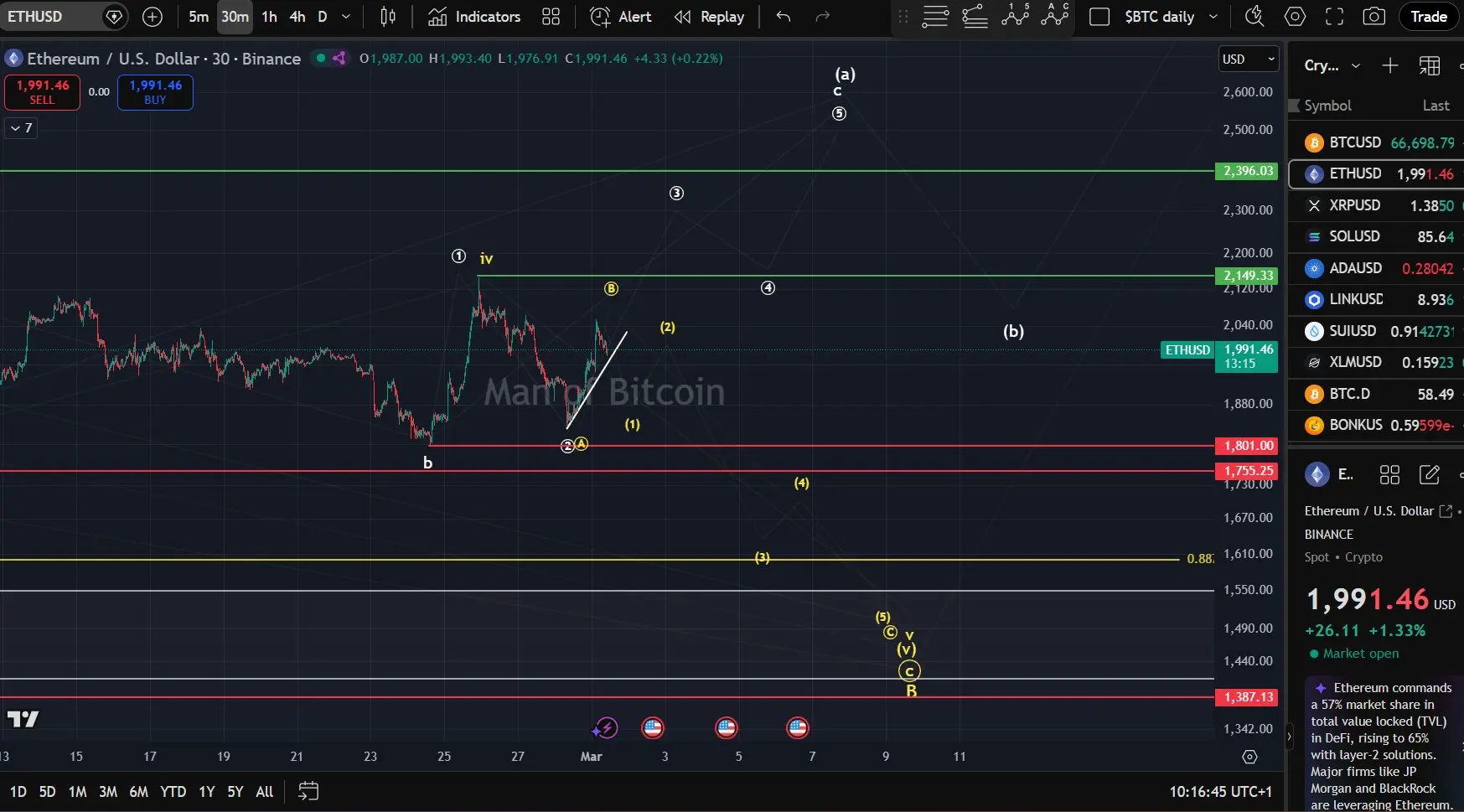Select the horizontal lines drawing tool in the favorites bar

(x=935, y=17)
